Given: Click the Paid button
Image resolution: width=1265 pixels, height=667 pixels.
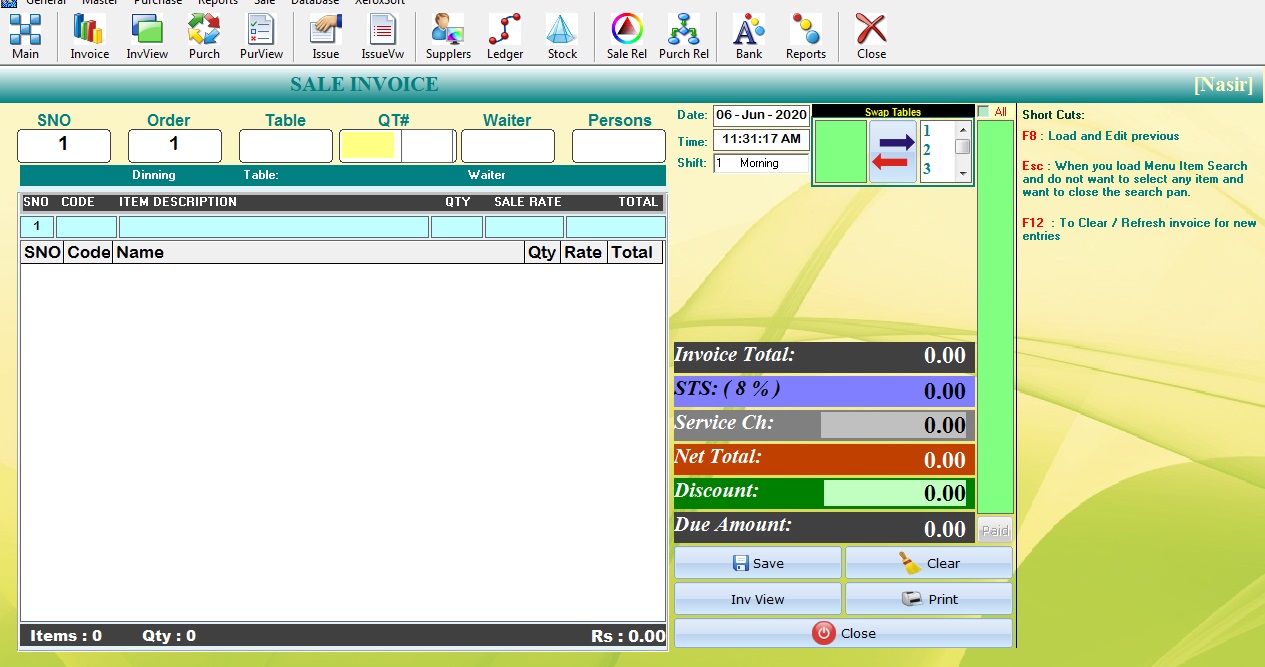Looking at the screenshot, I should click(x=995, y=531).
